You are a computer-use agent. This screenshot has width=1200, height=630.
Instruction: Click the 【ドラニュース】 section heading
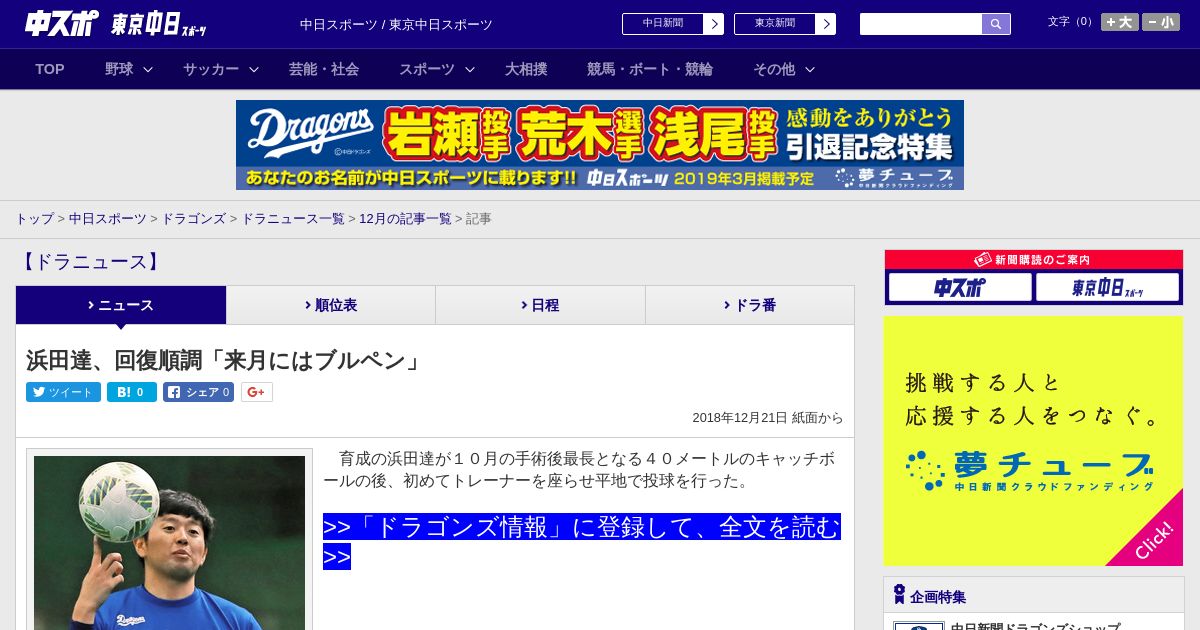coord(90,262)
